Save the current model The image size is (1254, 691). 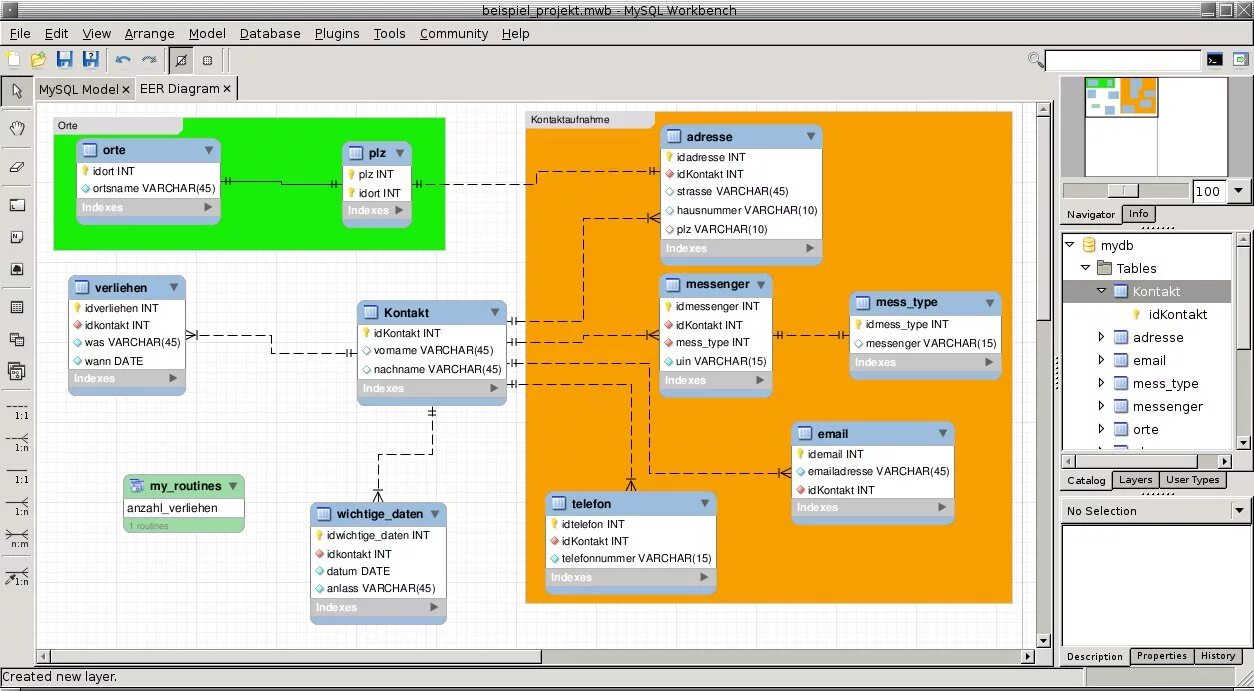click(65, 59)
